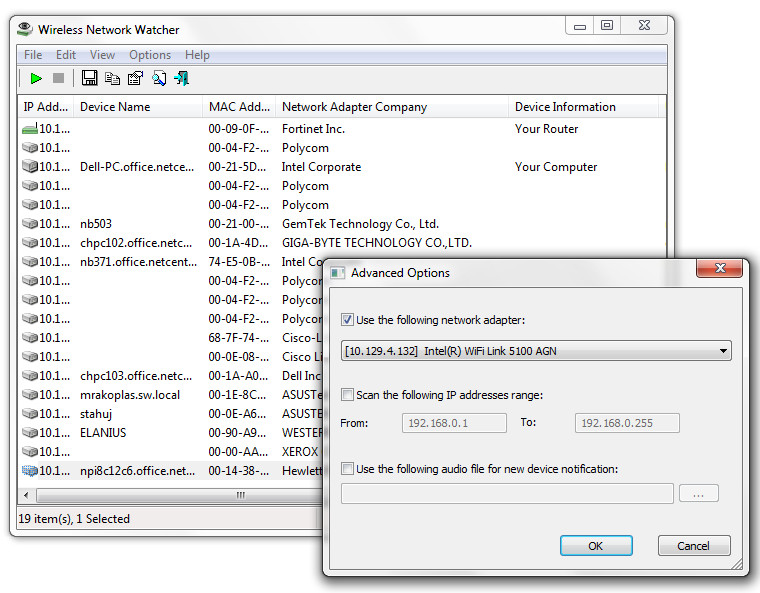Click the audio file browse '...' button

(x=698, y=494)
